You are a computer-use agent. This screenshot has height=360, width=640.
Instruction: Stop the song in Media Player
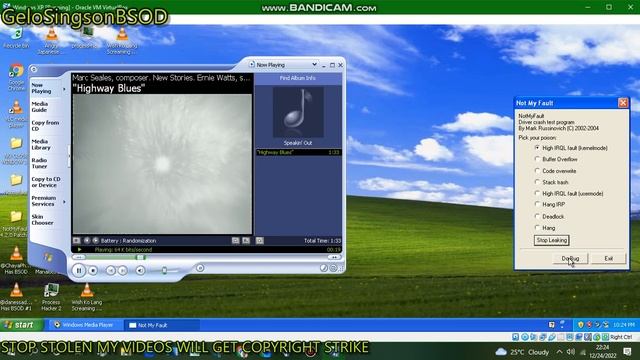pyautogui.click(x=93, y=270)
